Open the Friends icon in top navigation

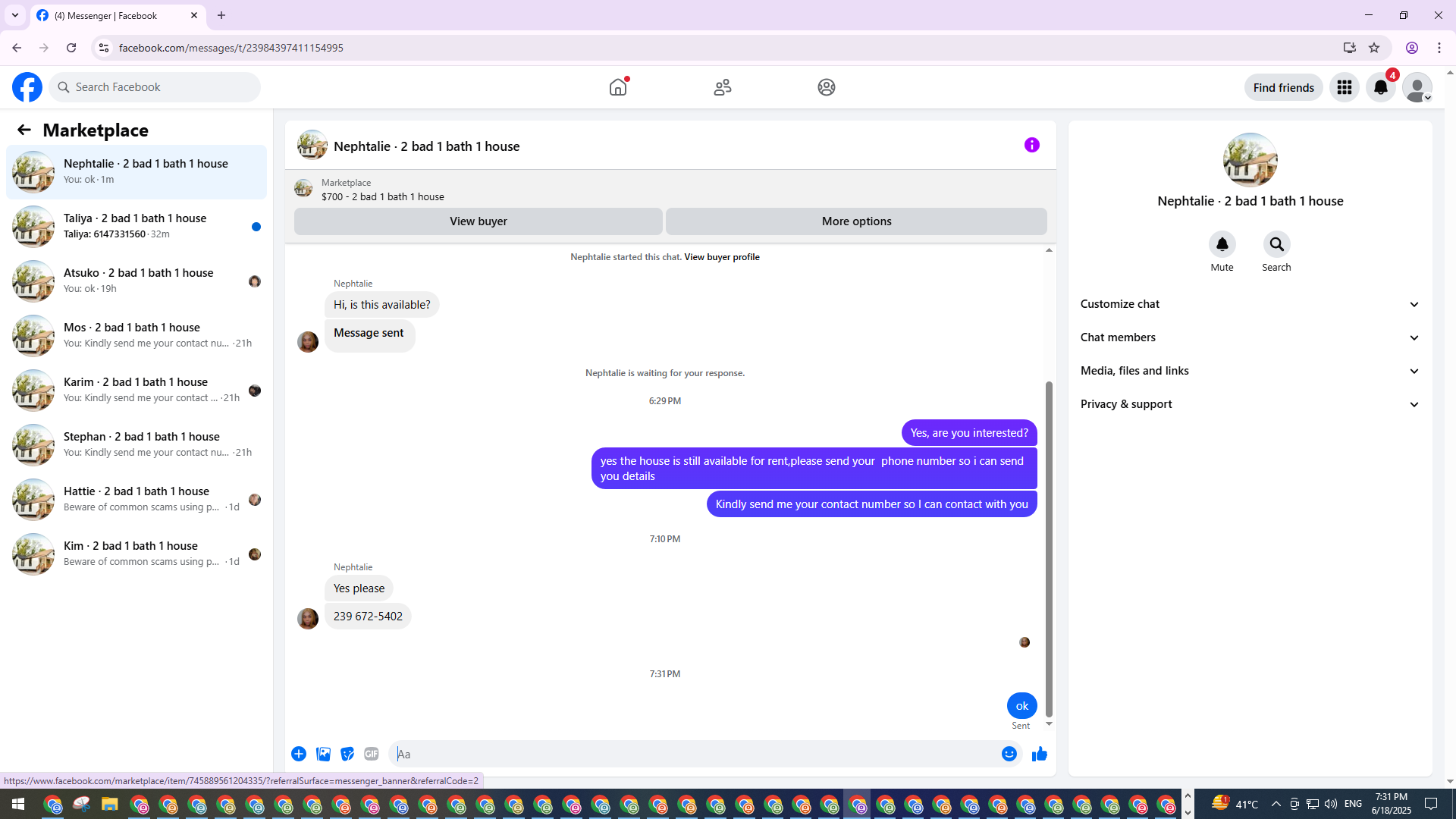coord(723,87)
